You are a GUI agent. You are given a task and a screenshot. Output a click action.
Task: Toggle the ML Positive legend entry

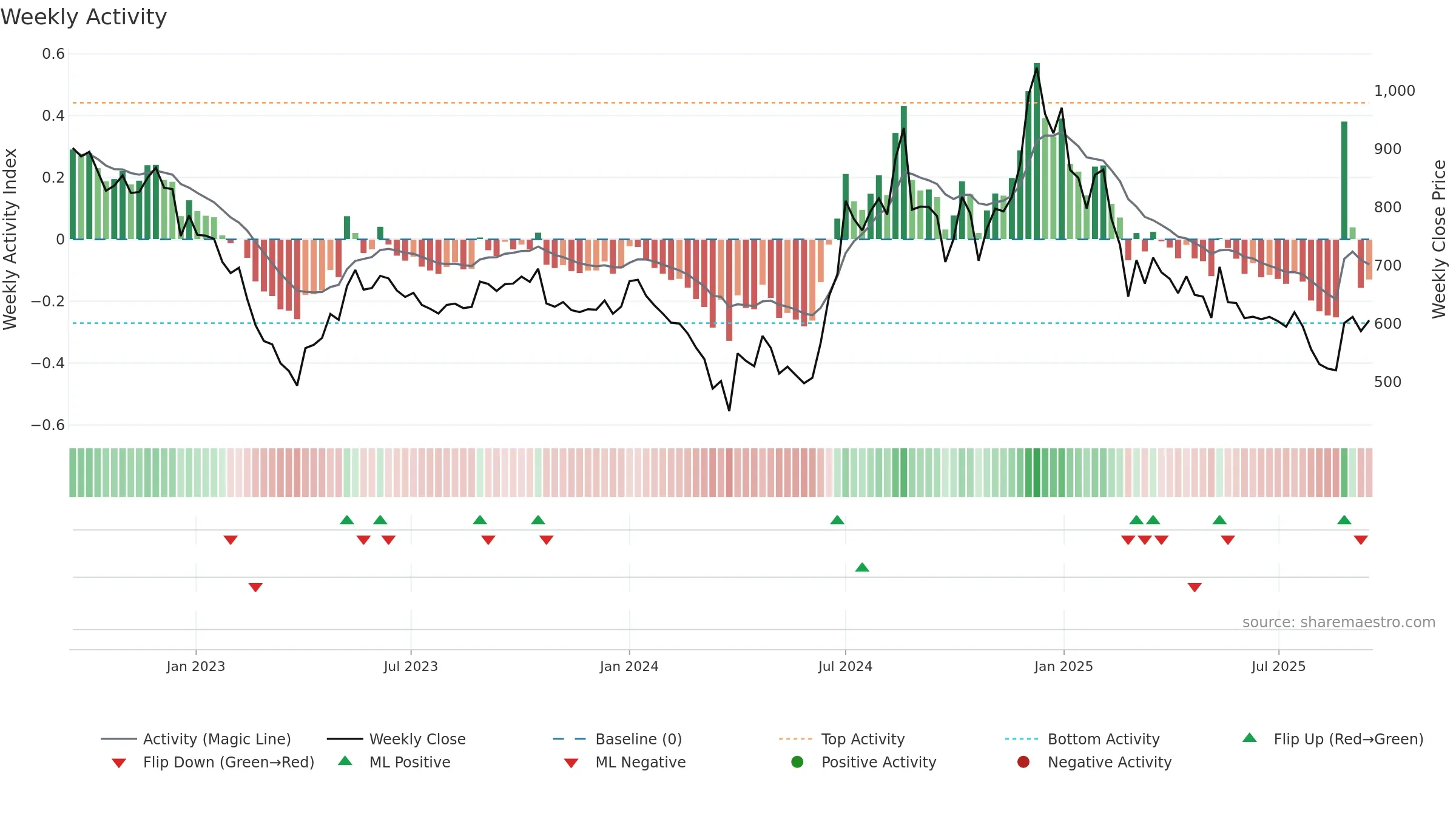(x=394, y=762)
